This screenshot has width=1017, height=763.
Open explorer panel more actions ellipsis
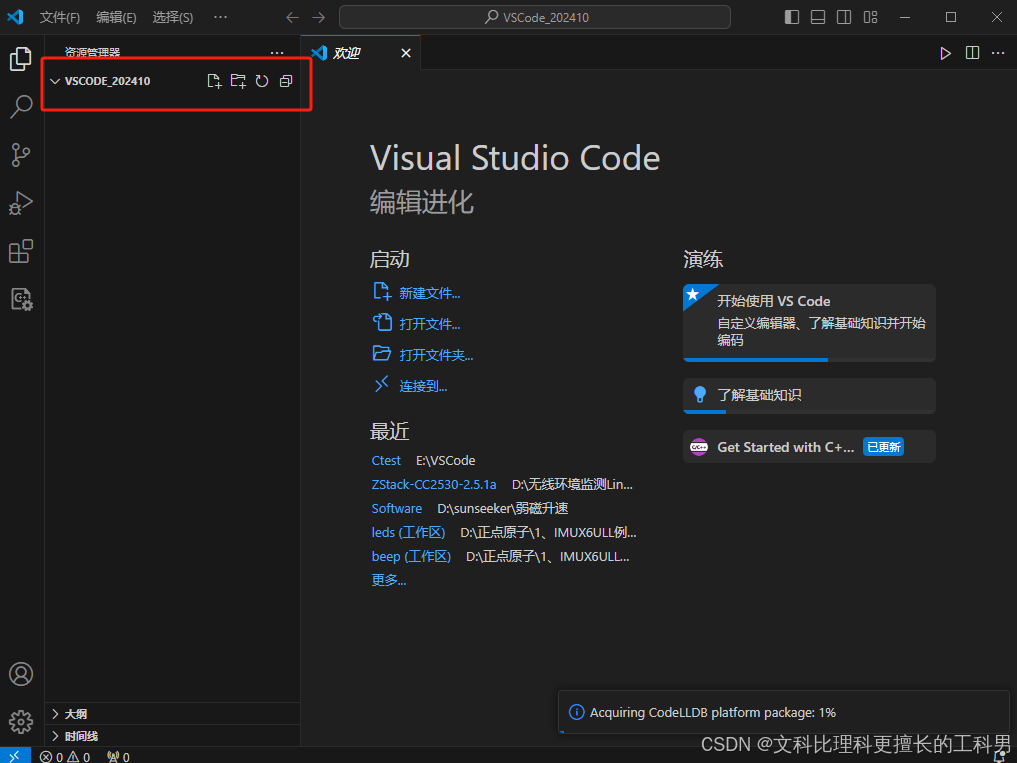[x=277, y=53]
